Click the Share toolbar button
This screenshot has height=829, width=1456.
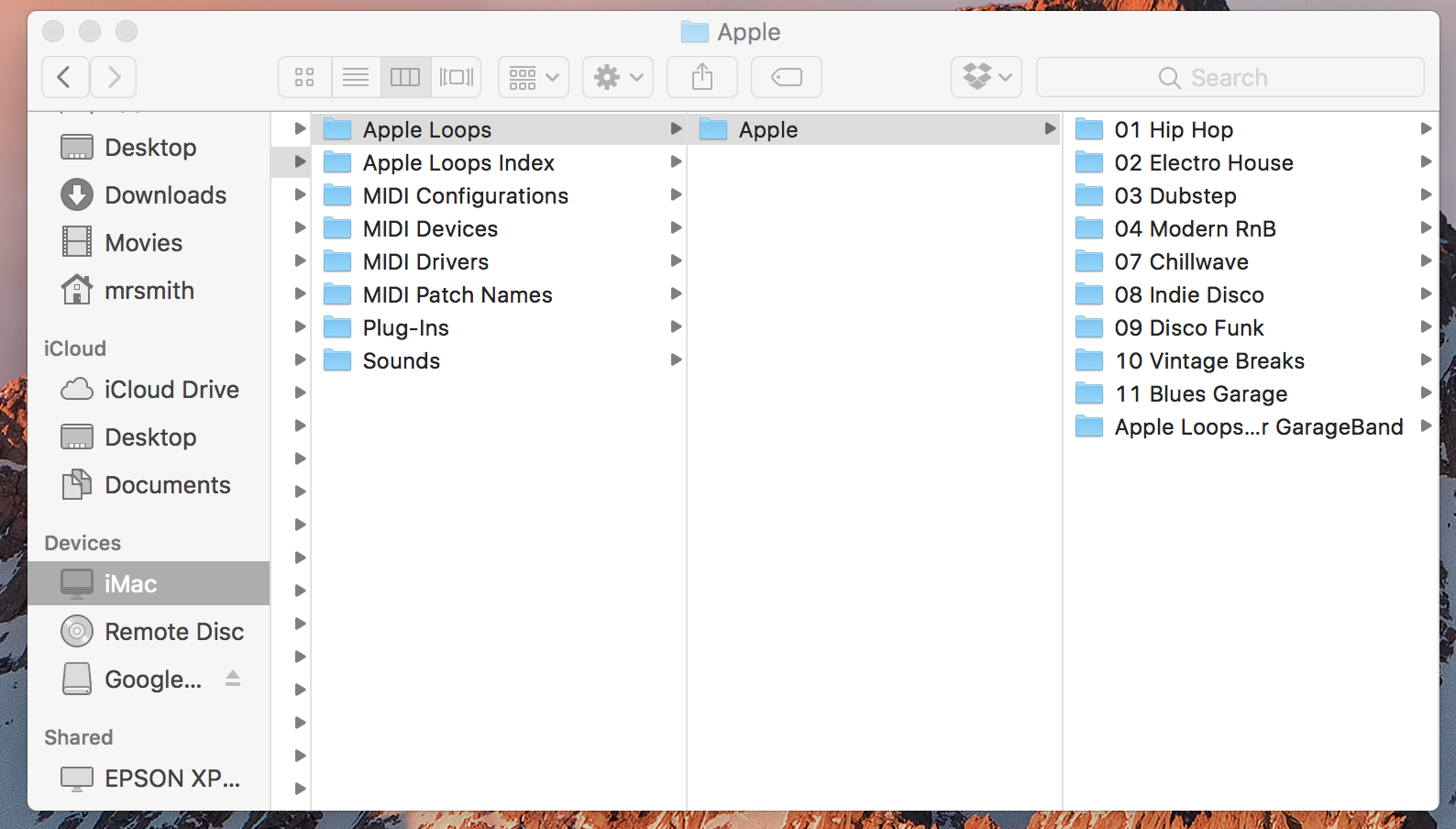point(702,77)
